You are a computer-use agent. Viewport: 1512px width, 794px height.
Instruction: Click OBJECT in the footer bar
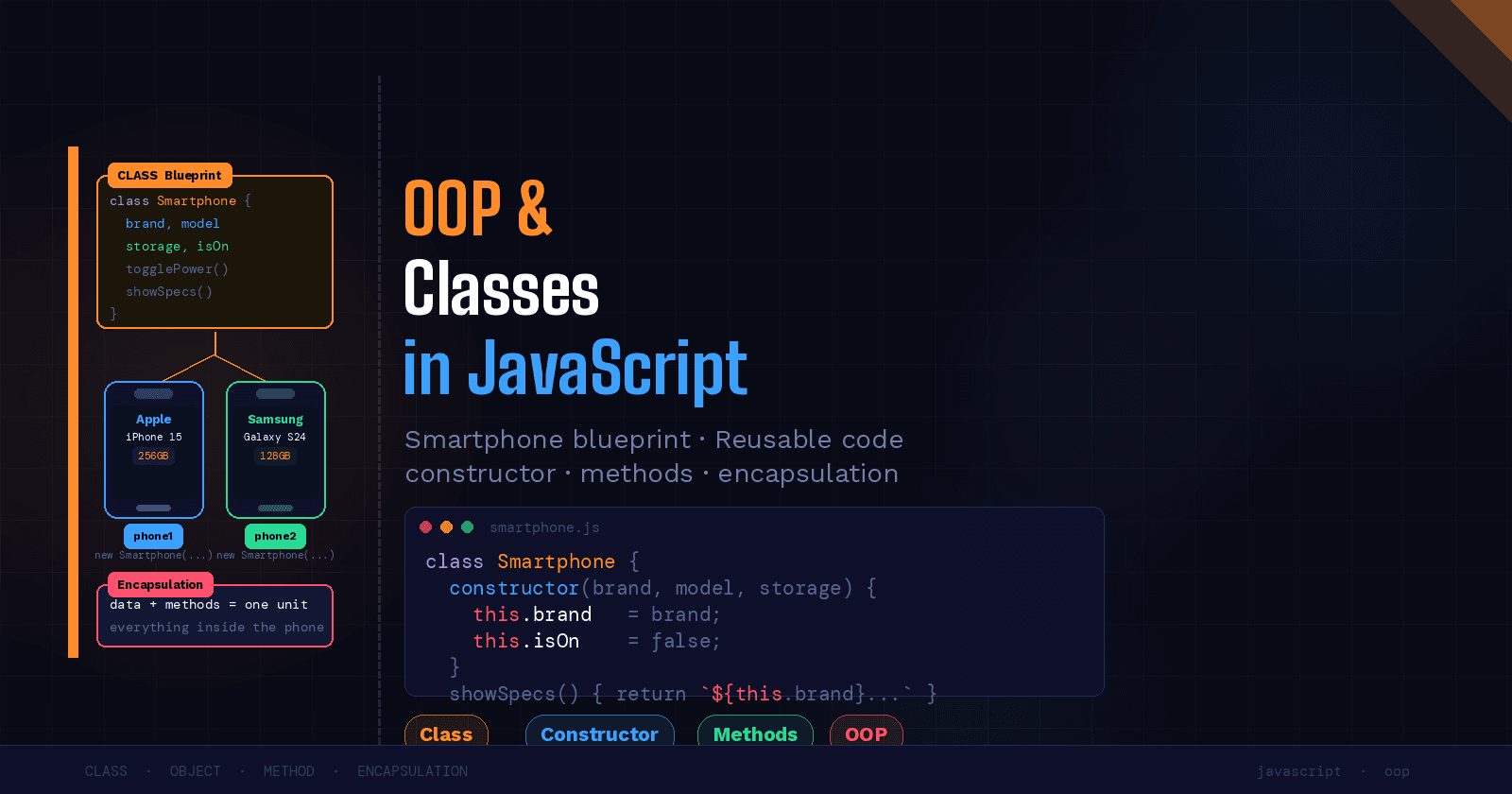[x=196, y=771]
